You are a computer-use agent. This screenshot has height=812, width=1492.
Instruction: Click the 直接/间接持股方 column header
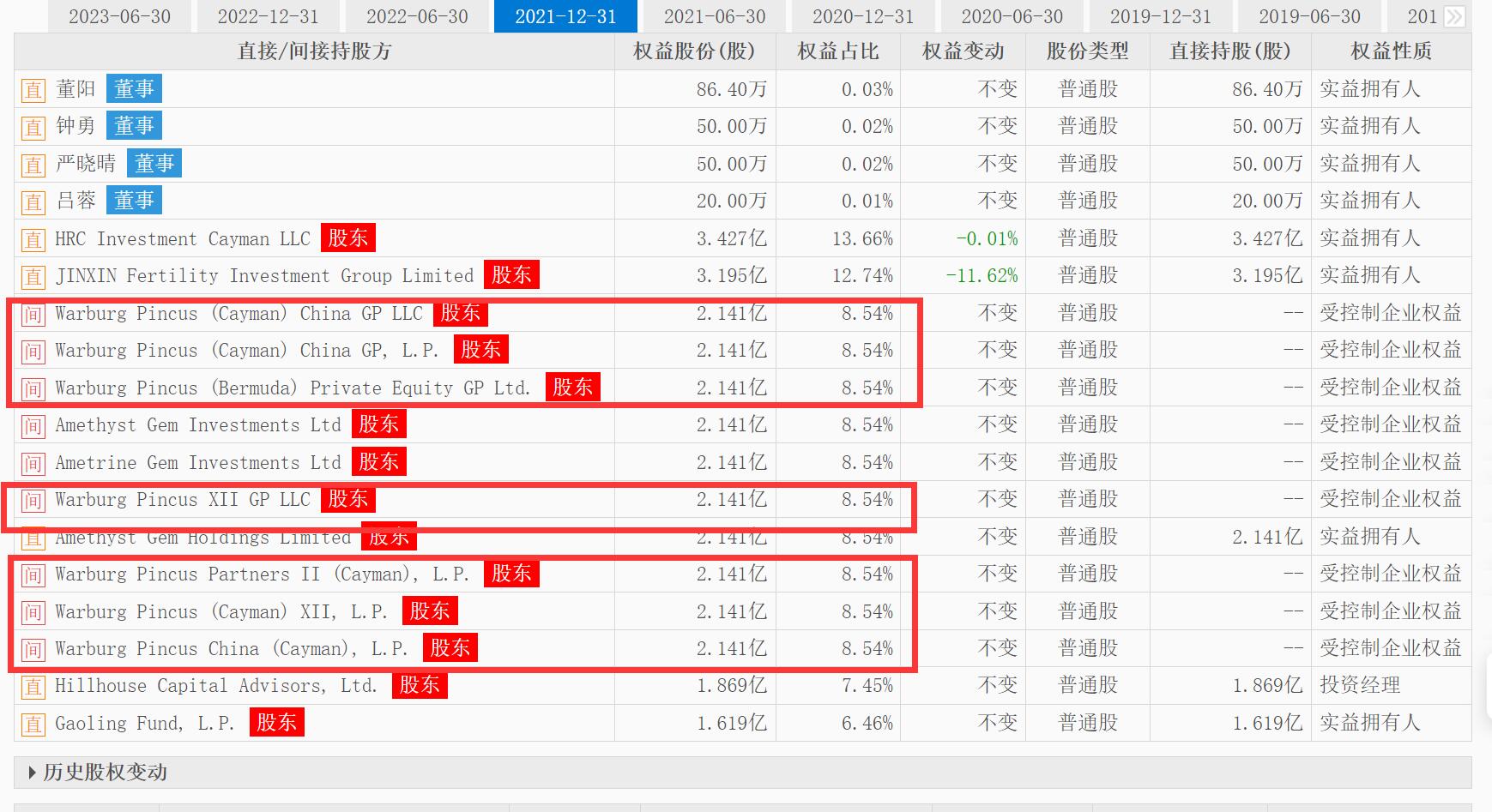tap(315, 51)
